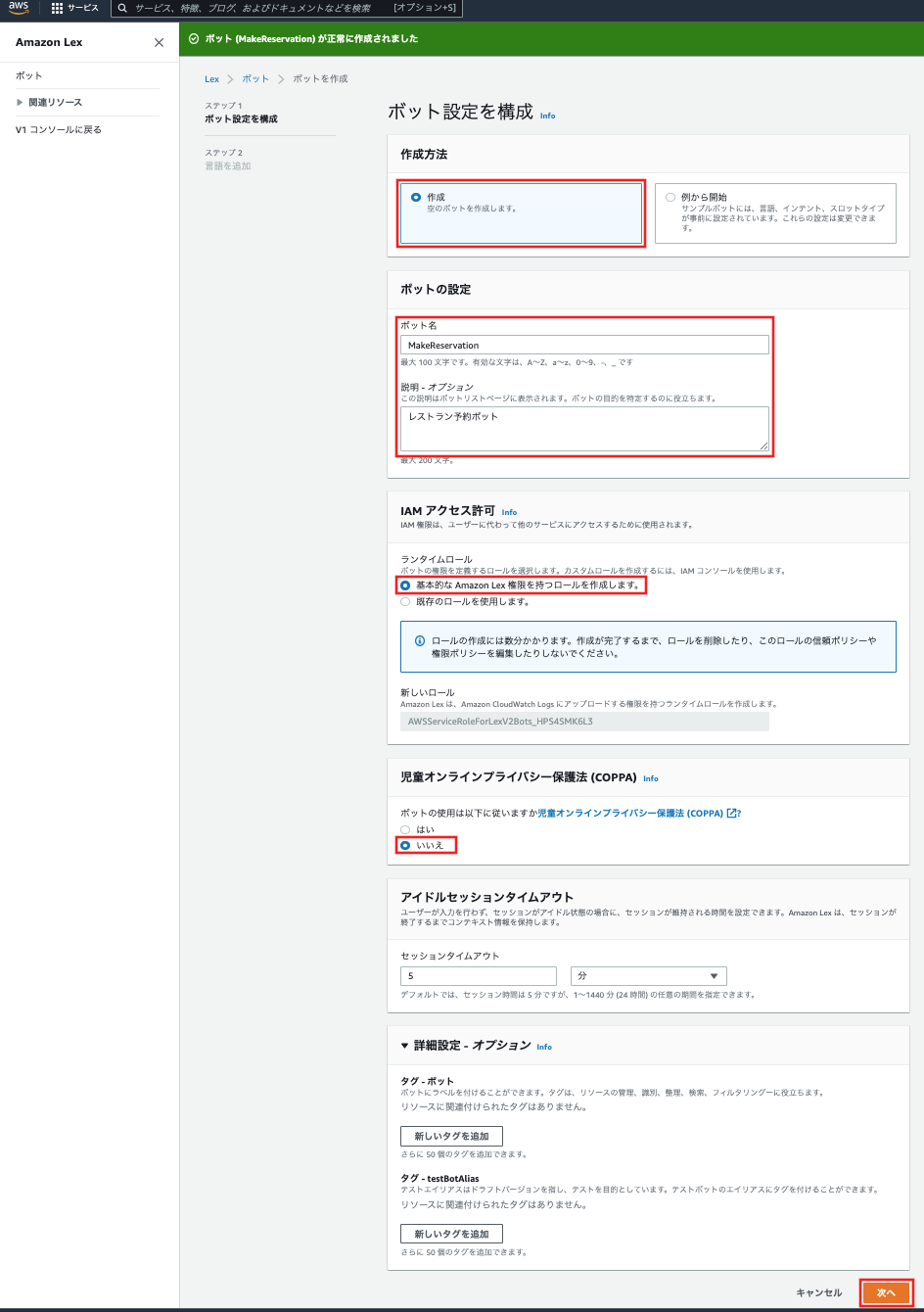Viewport: 924px width, 1312px height.
Task: Click external link icon next to COPPA link
Action: 731,813
